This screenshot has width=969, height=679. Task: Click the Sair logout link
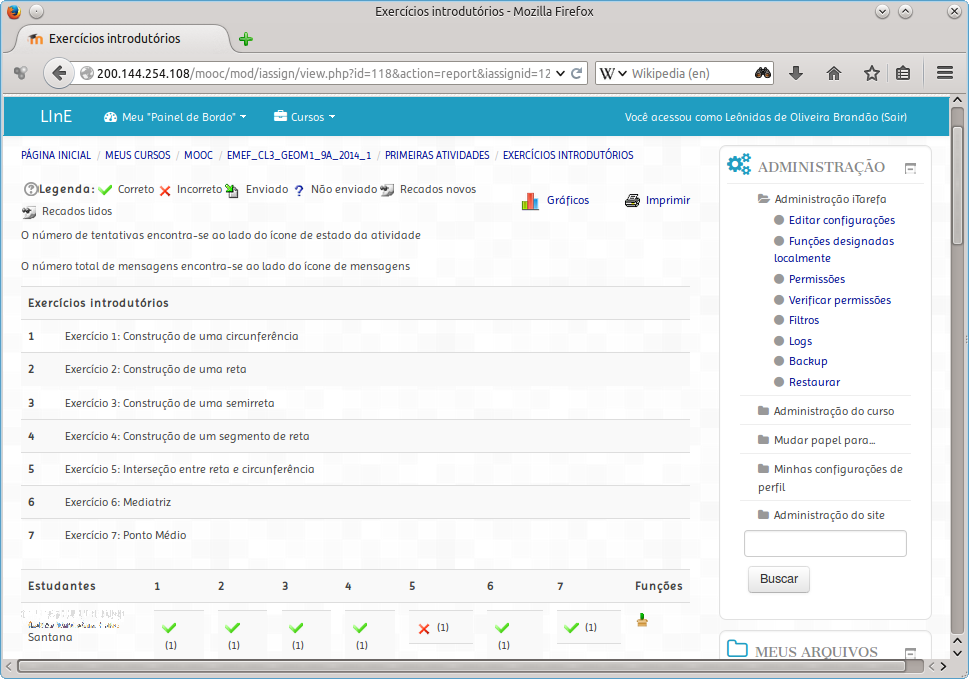(x=894, y=117)
